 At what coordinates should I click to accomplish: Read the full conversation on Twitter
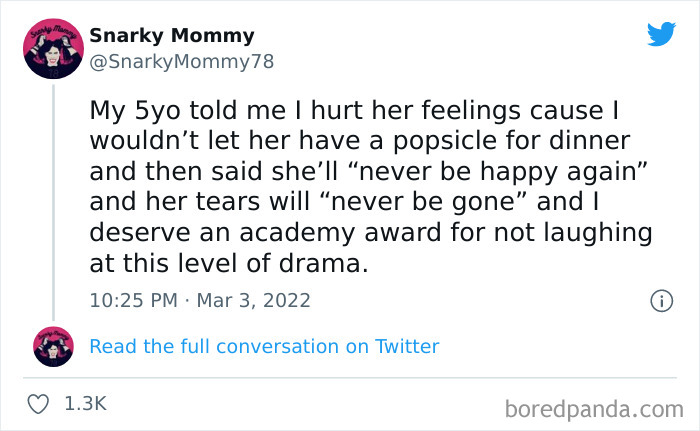(x=264, y=346)
